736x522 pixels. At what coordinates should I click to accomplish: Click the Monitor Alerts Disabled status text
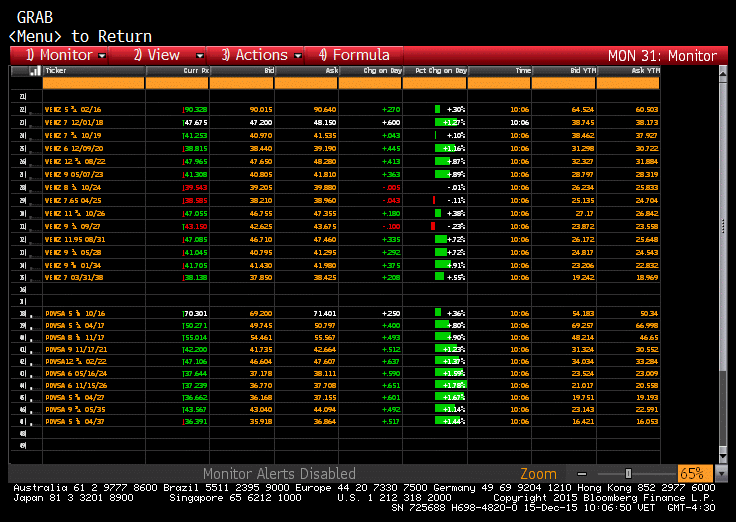click(279, 474)
